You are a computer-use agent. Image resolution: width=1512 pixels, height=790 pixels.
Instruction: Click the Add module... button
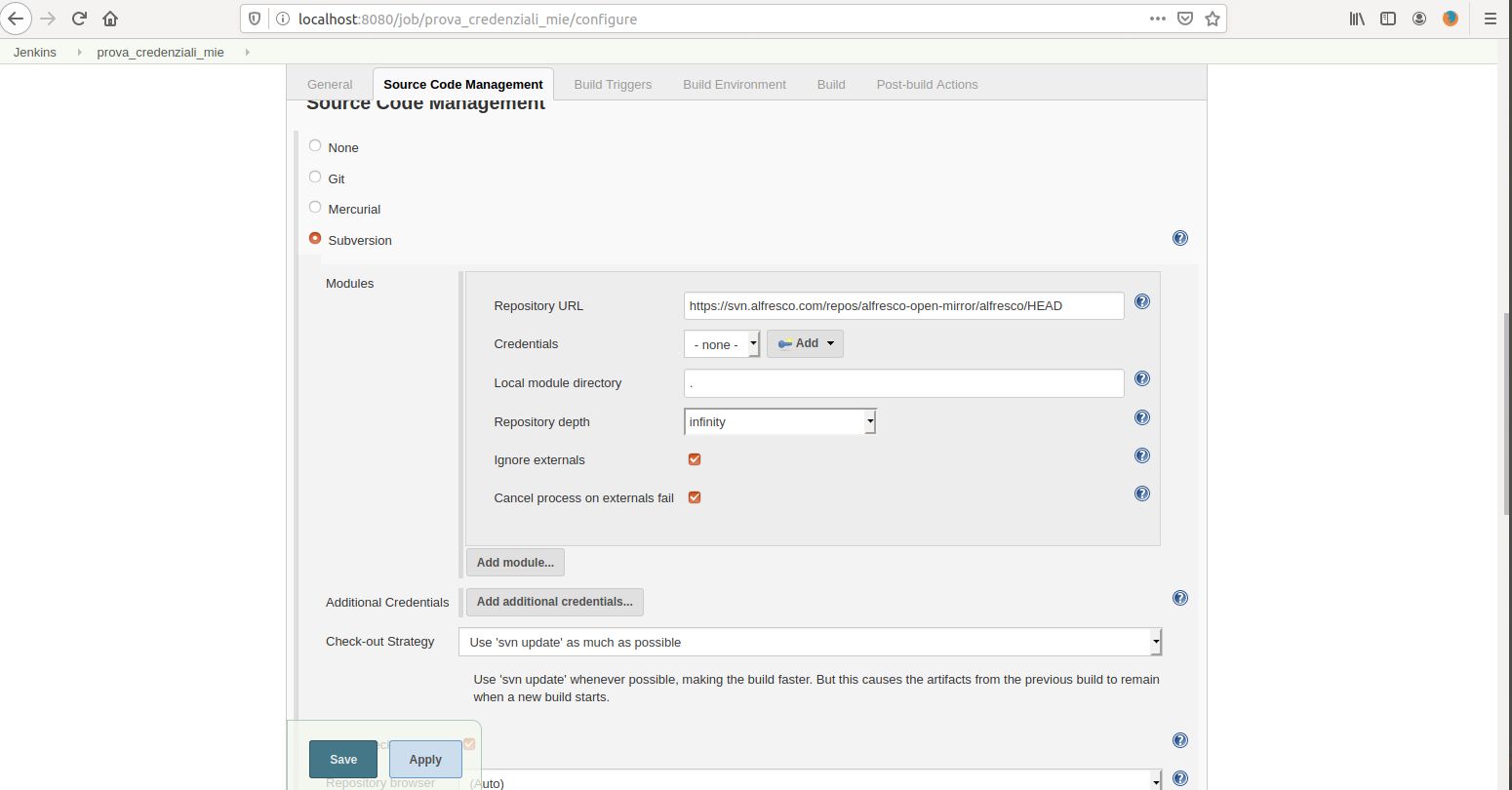515,563
